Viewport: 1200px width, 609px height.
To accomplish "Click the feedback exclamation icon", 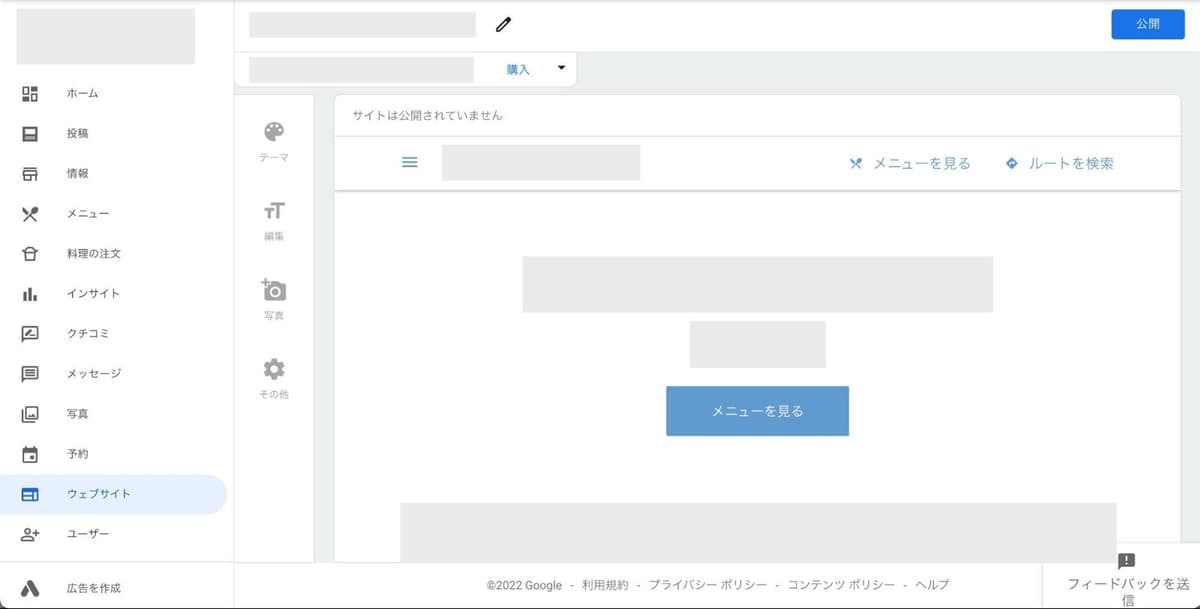I will tap(1126, 561).
